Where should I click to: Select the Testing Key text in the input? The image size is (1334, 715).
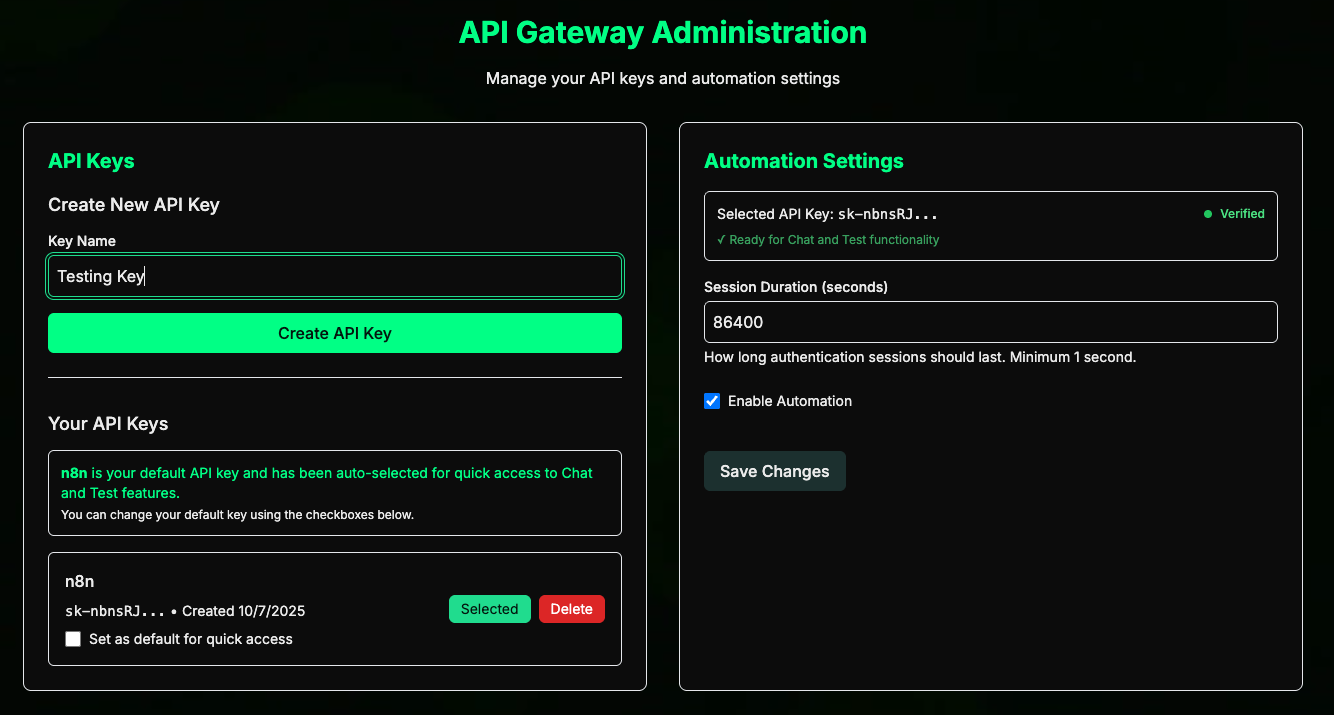(100, 276)
